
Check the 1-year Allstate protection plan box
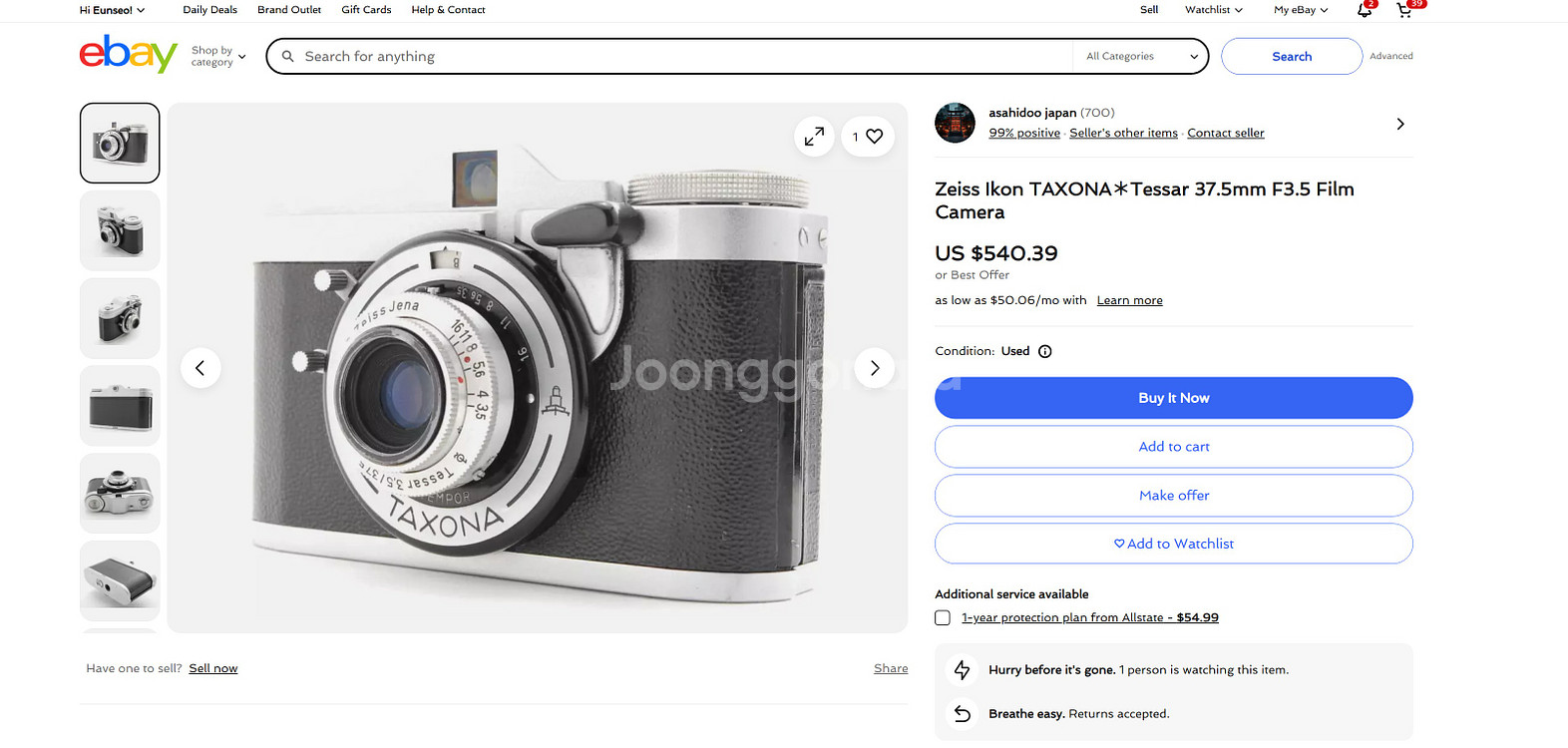(x=943, y=617)
